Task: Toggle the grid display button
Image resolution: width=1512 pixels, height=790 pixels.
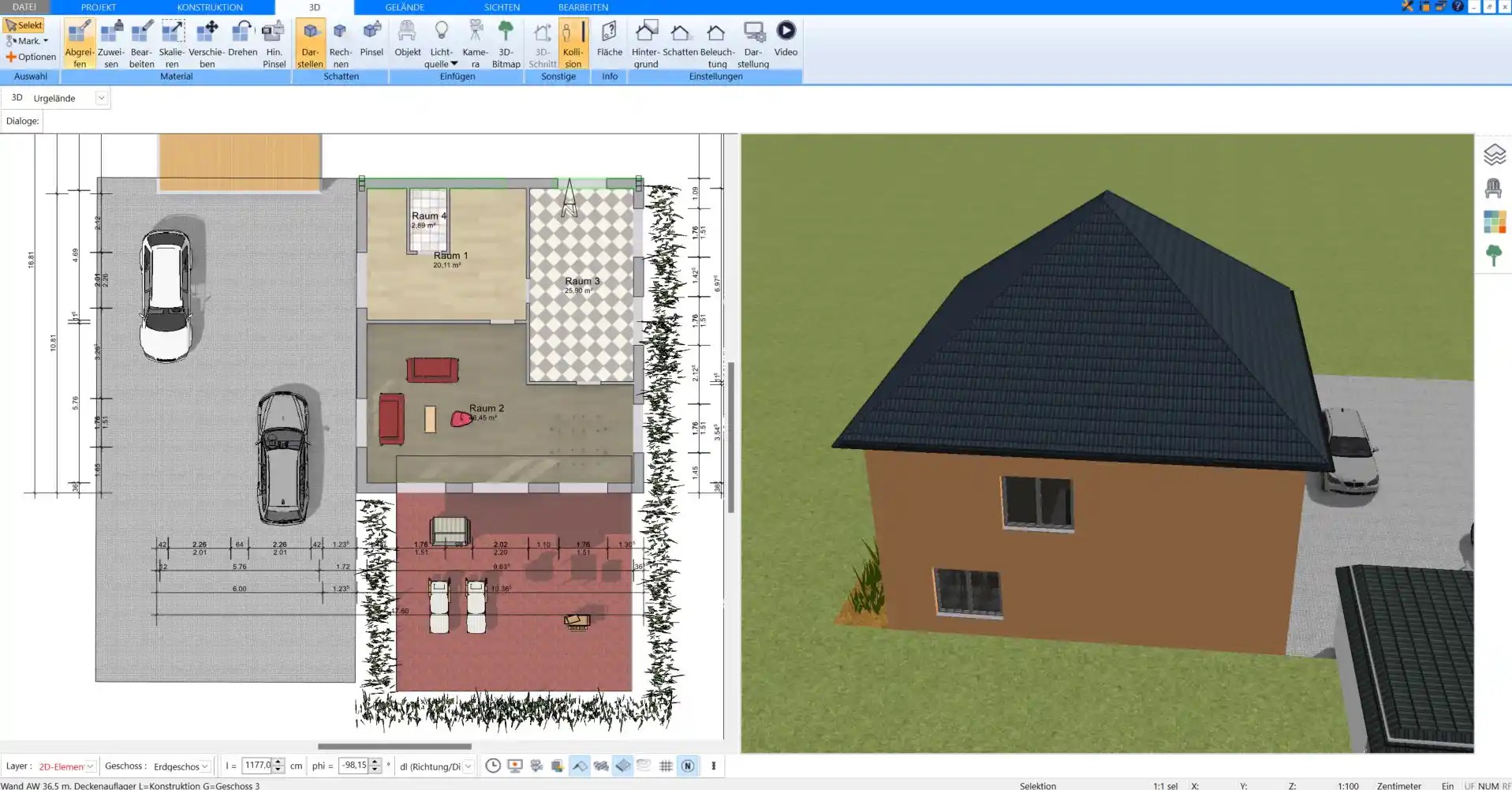Action: 666,766
